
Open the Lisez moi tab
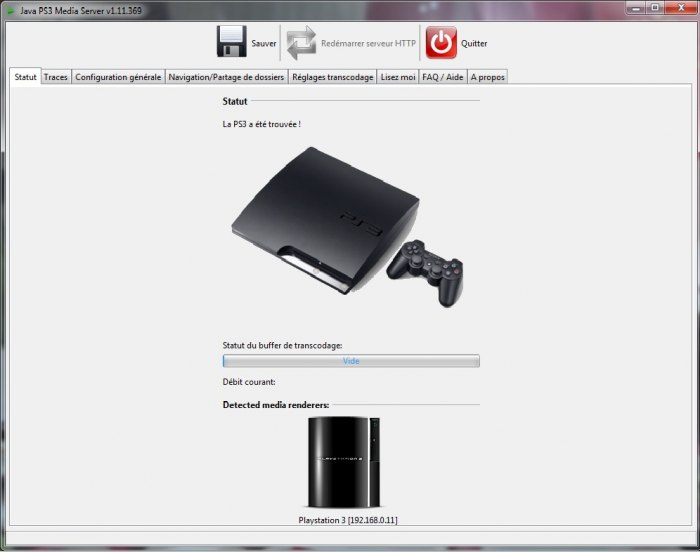398,77
